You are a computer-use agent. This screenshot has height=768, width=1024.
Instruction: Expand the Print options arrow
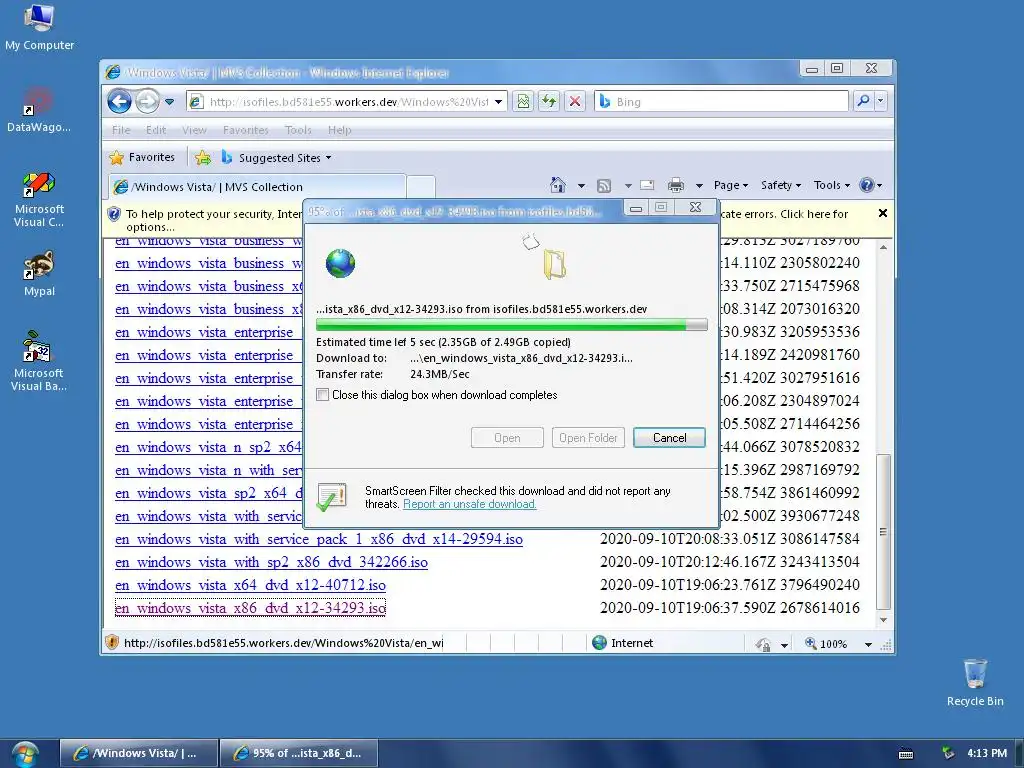click(x=699, y=186)
